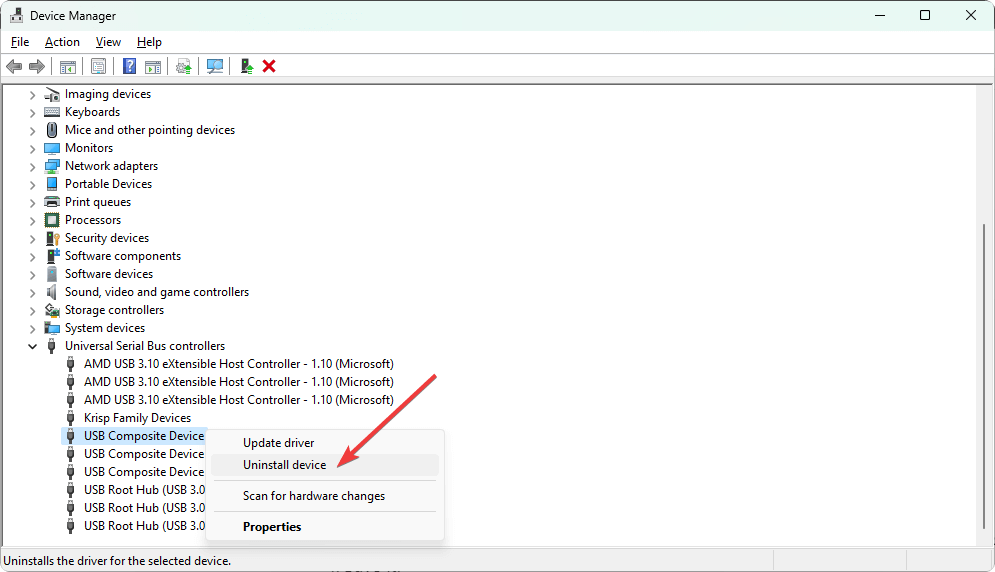Click the Update device driver toolbar icon
This screenshot has width=995, height=572.
(x=184, y=66)
